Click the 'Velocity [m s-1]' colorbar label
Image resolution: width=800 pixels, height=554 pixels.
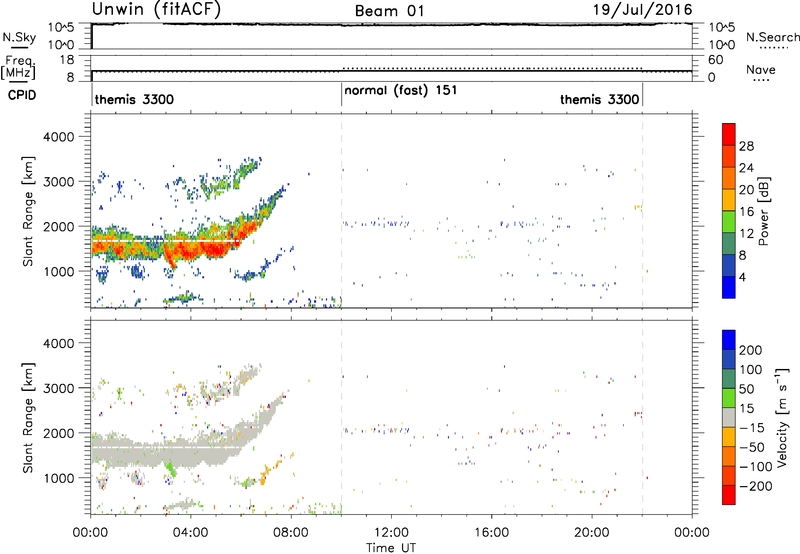point(782,417)
